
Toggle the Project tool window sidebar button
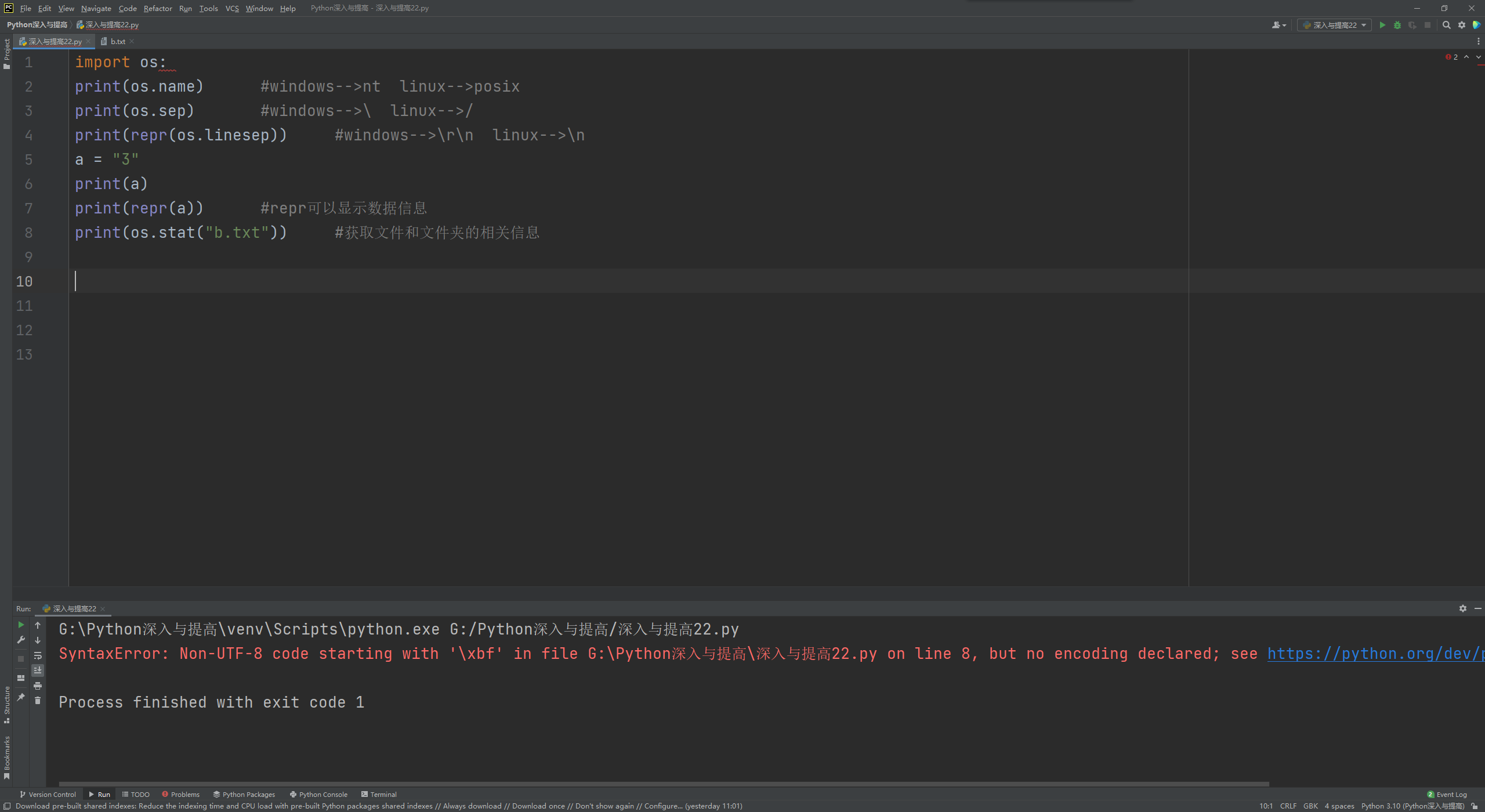point(6,53)
